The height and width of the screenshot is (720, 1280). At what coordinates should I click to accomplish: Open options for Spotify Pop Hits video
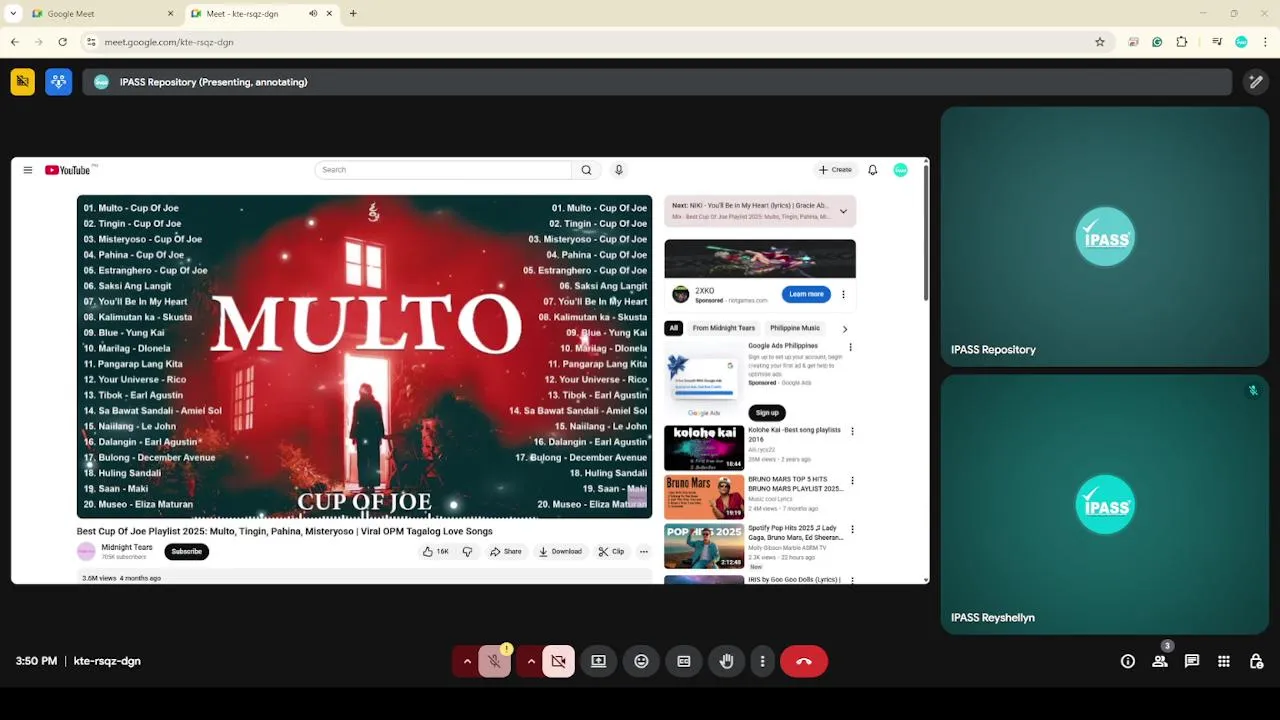852,529
